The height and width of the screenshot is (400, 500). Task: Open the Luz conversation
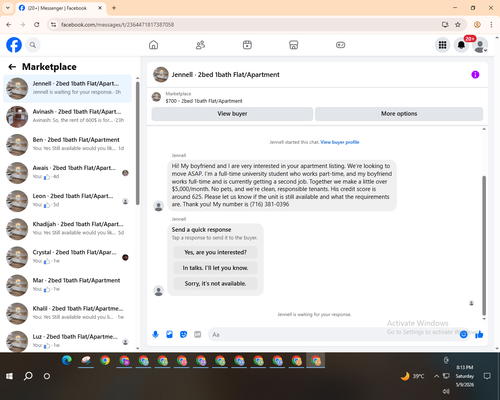pyautogui.click(x=67, y=341)
